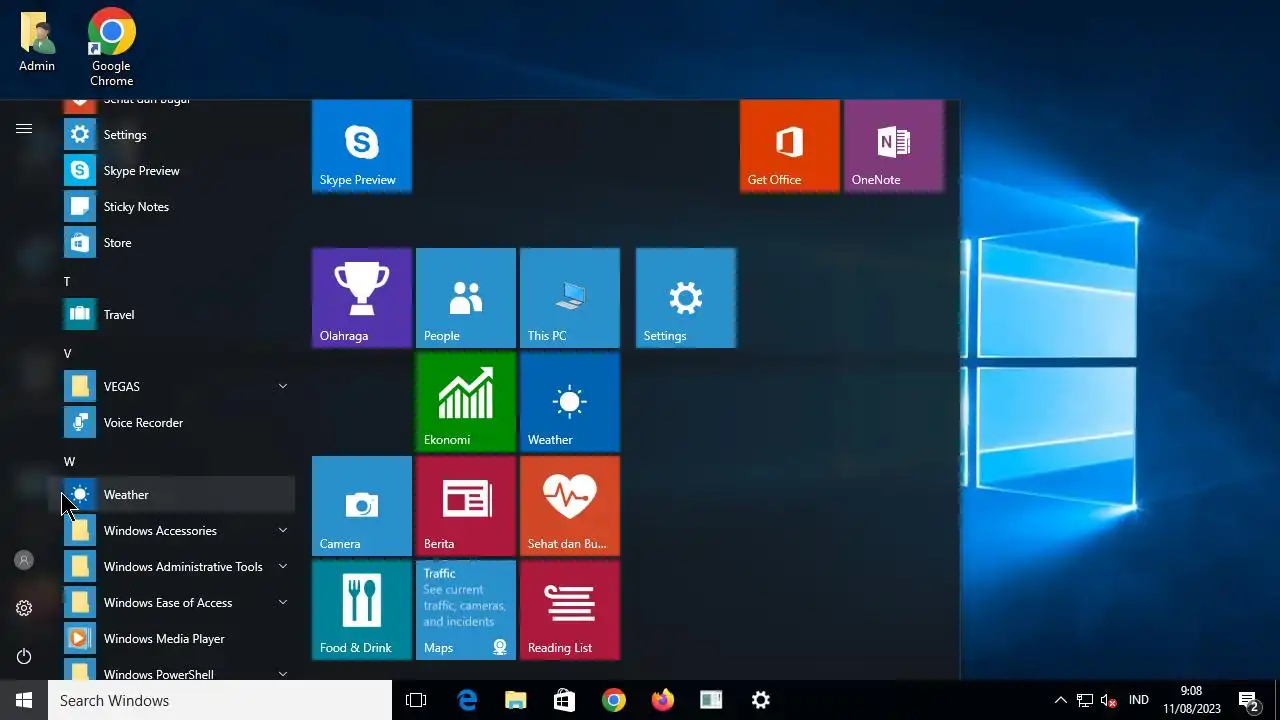Show hidden system tray icons

click(1061, 700)
